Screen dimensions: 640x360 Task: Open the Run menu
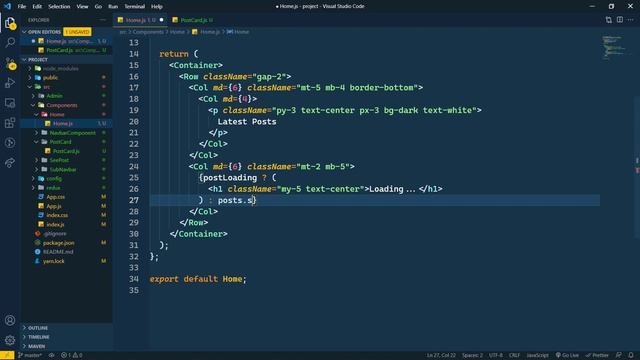click(x=113, y=7)
